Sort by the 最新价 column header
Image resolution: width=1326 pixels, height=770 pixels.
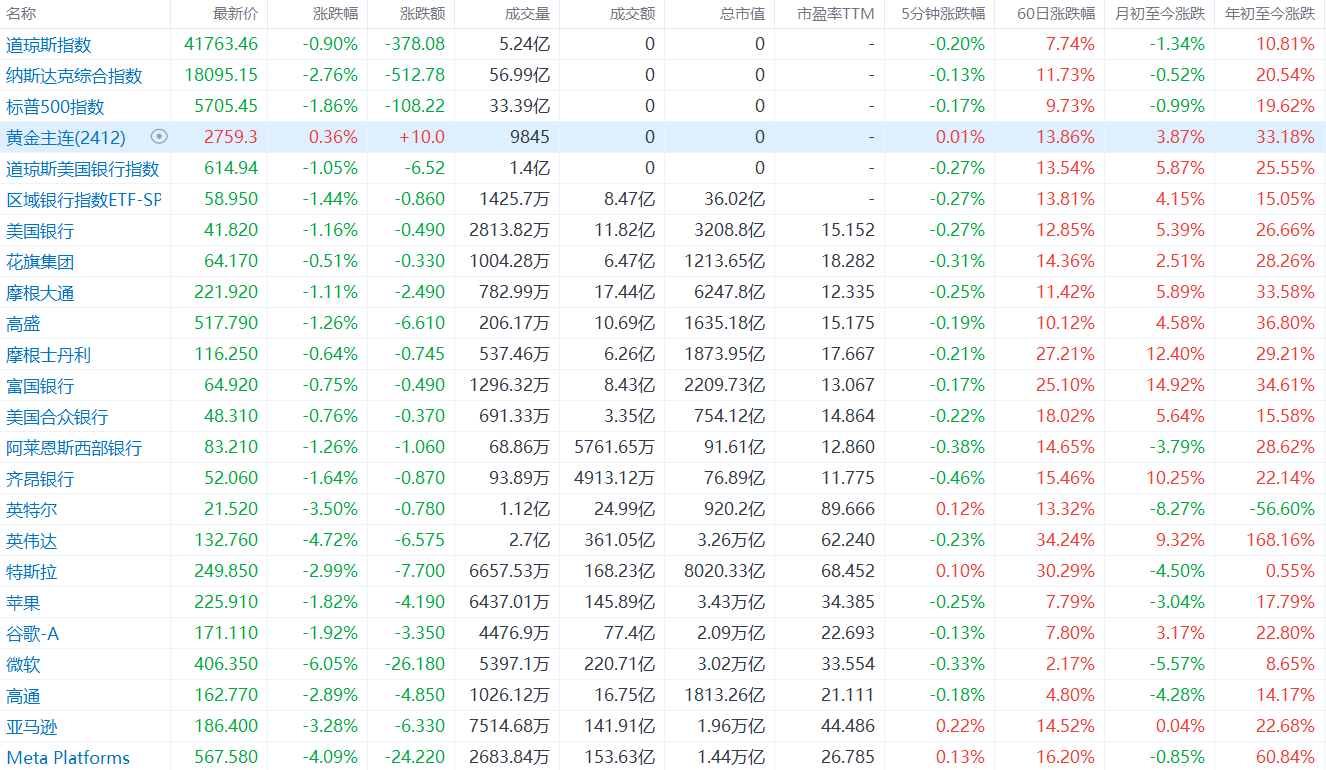pyautogui.click(x=235, y=14)
